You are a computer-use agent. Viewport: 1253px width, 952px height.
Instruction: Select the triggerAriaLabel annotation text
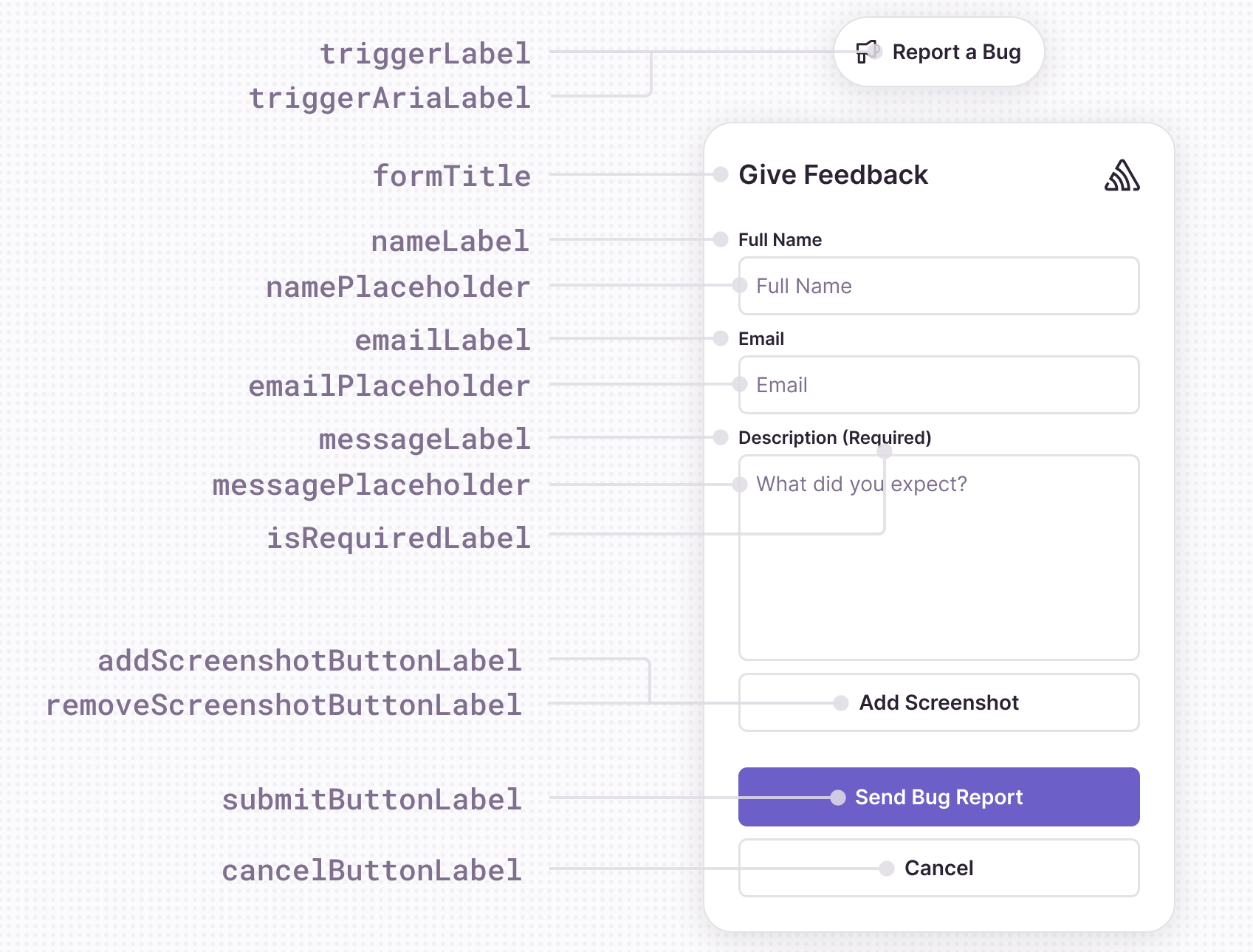tap(390, 97)
